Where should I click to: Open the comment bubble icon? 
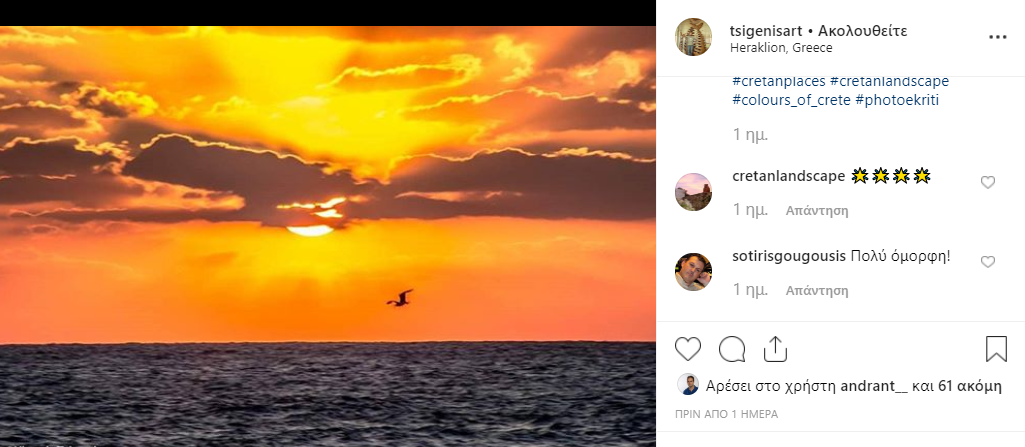coord(732,349)
